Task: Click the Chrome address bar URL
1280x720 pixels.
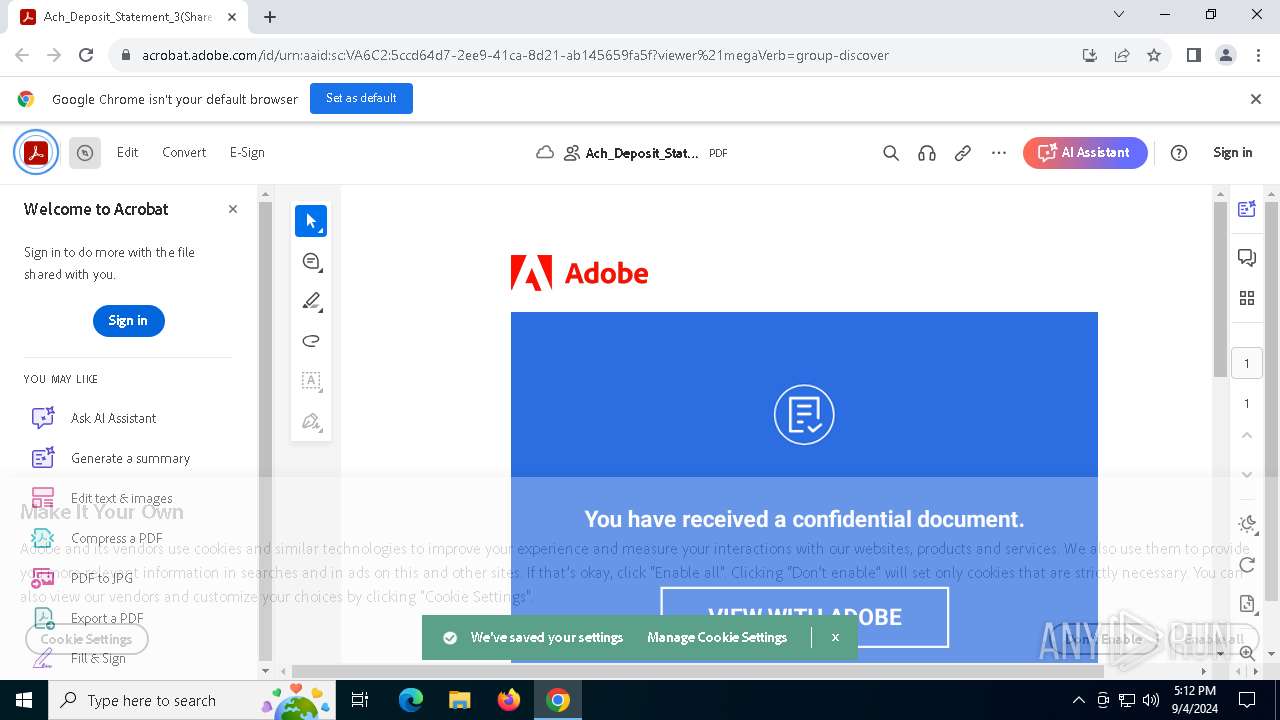Action: pyautogui.click(x=515, y=55)
